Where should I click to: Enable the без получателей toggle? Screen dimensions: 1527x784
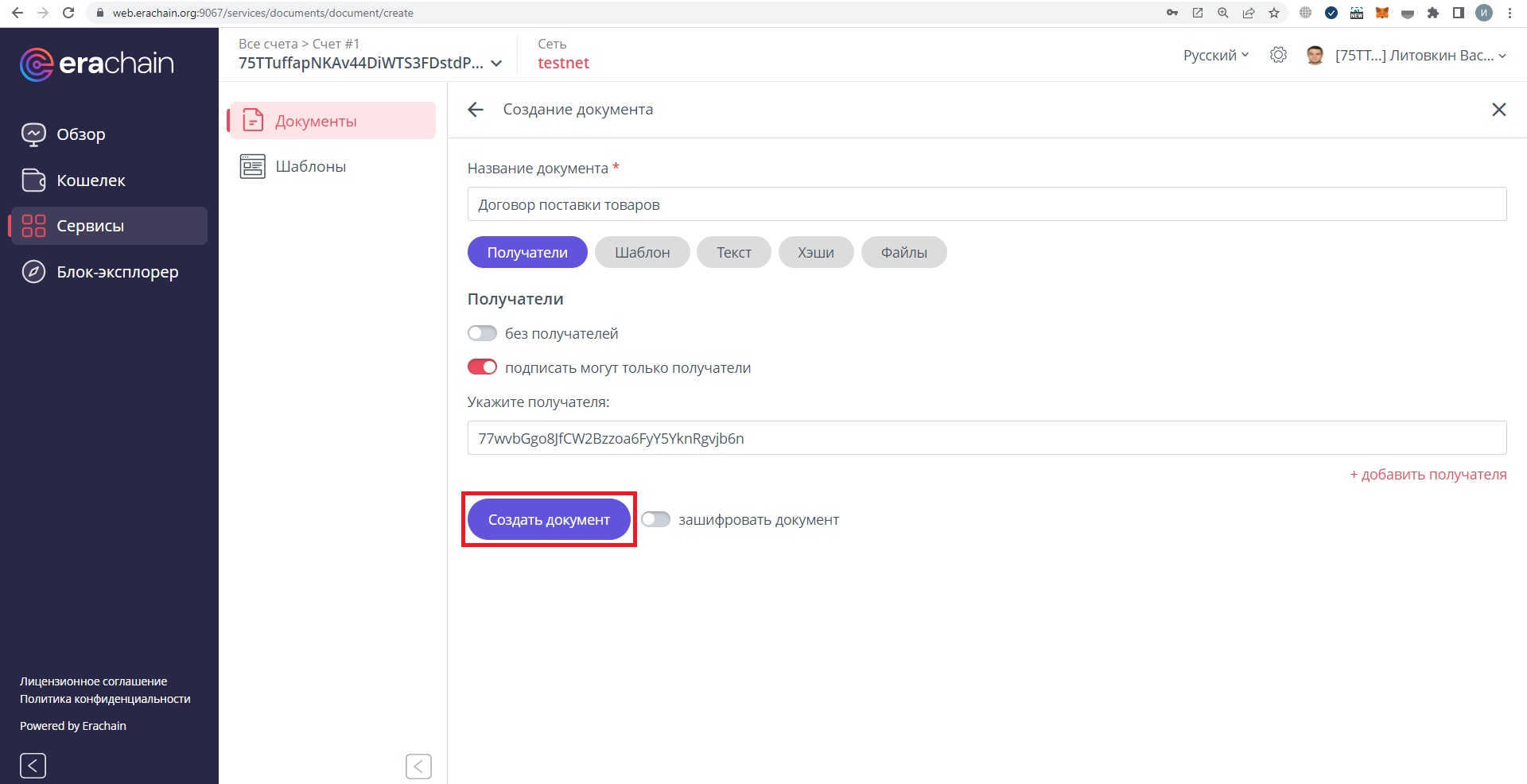tap(482, 333)
